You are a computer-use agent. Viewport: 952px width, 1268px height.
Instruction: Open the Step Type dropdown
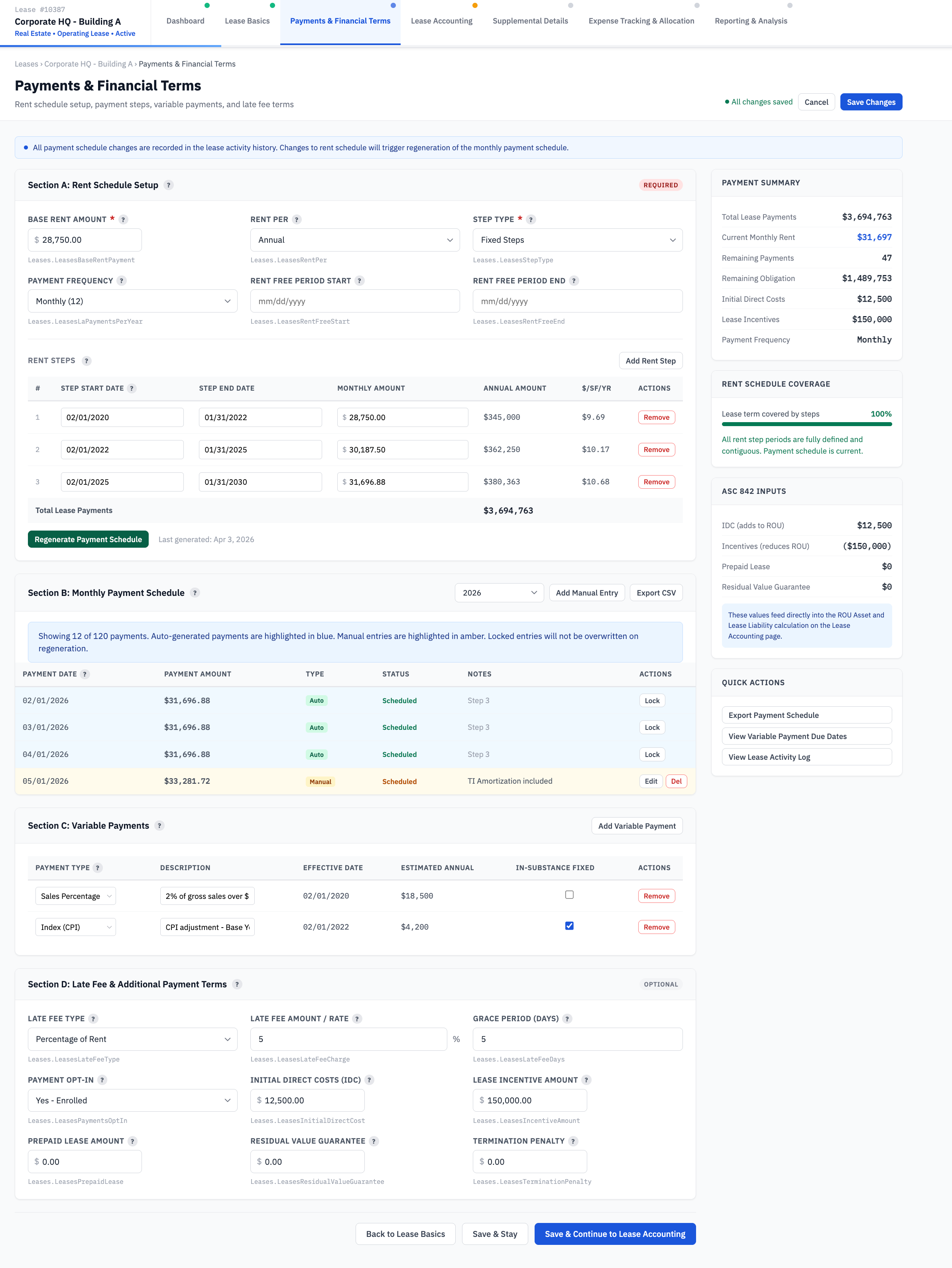pyautogui.click(x=577, y=240)
